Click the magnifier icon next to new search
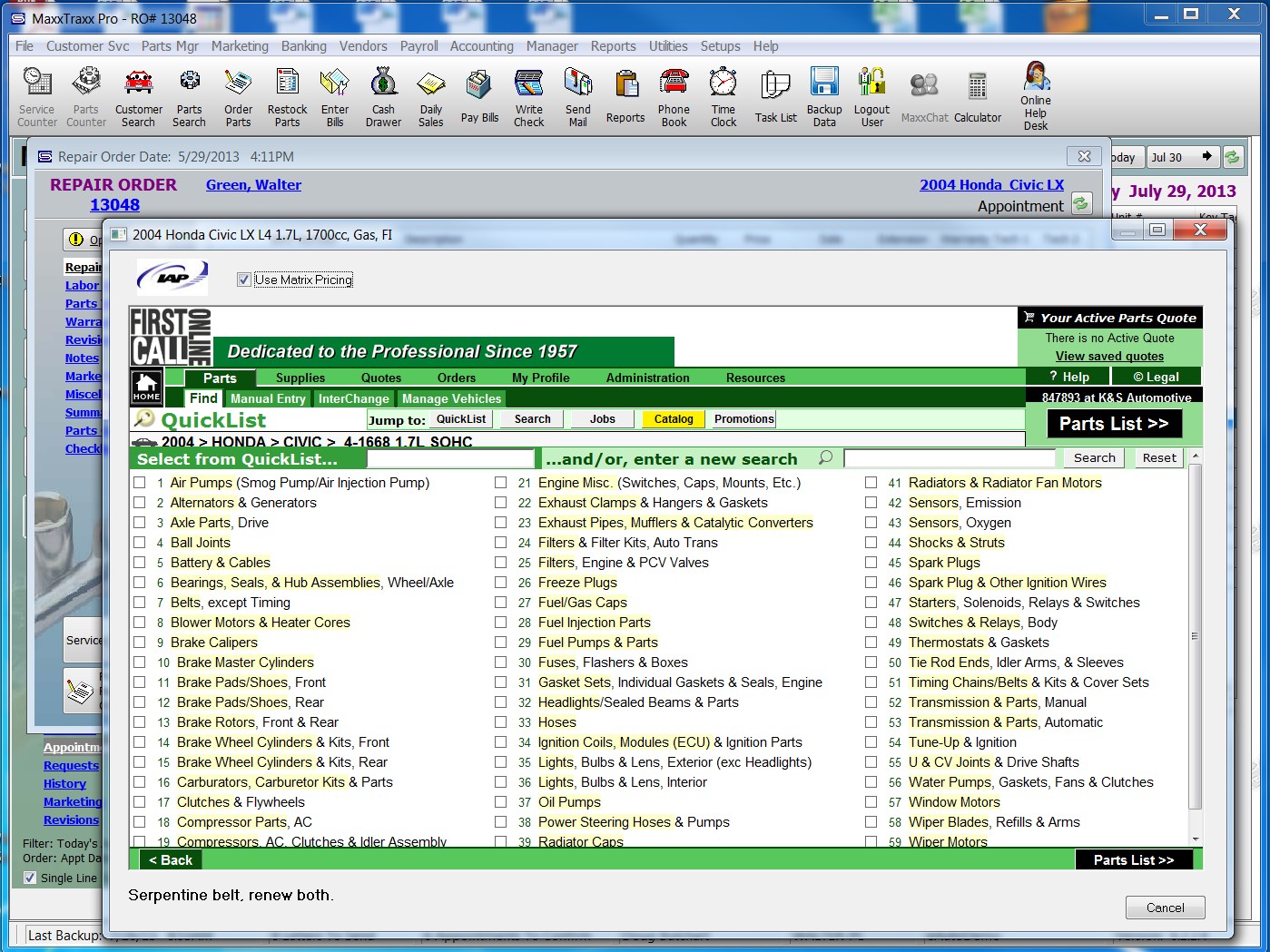1270x952 pixels. [x=825, y=457]
